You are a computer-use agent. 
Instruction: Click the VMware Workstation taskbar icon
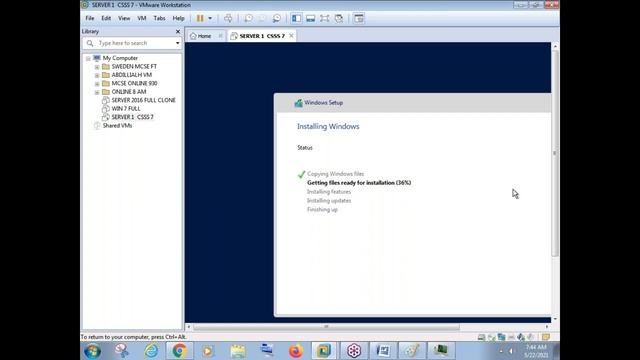click(x=324, y=351)
